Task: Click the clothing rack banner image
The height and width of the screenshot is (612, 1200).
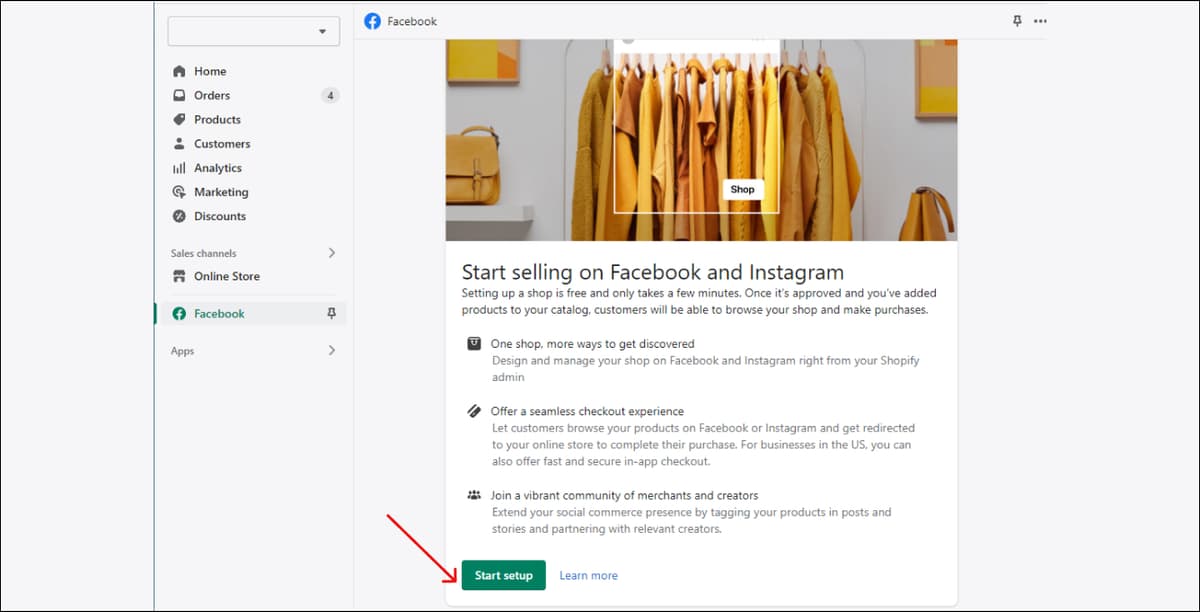Action: click(701, 140)
